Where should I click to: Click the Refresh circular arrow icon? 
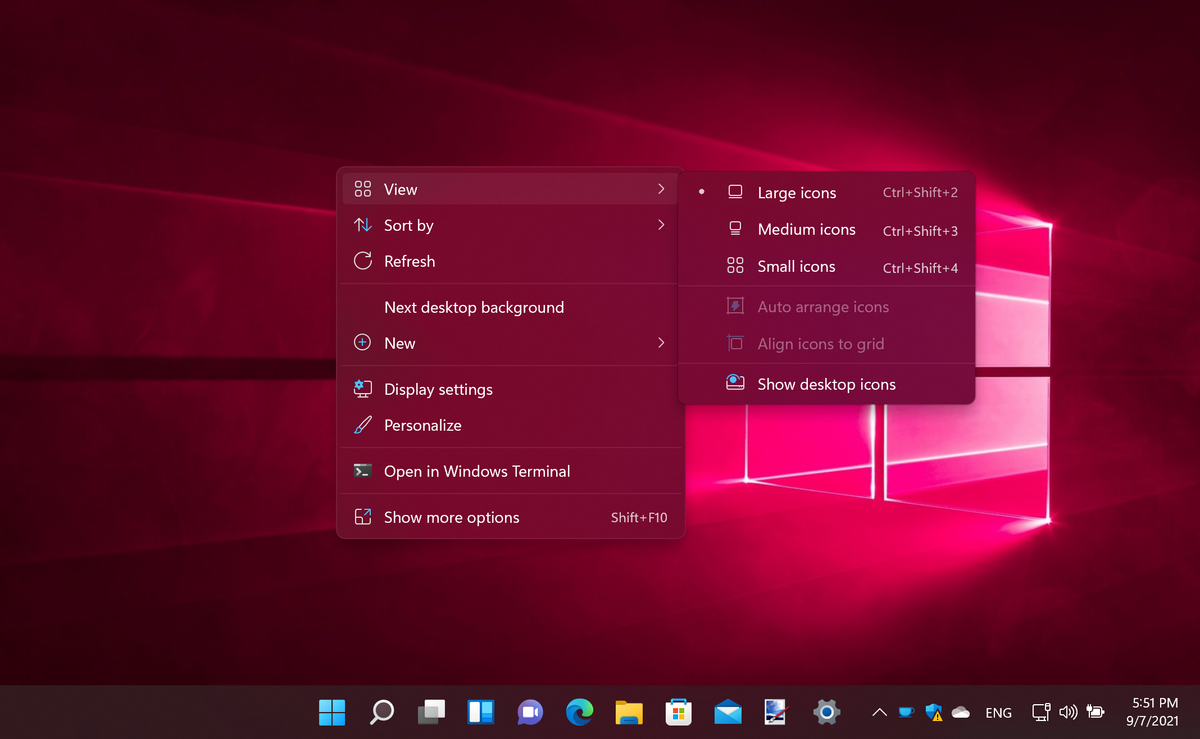(363, 261)
